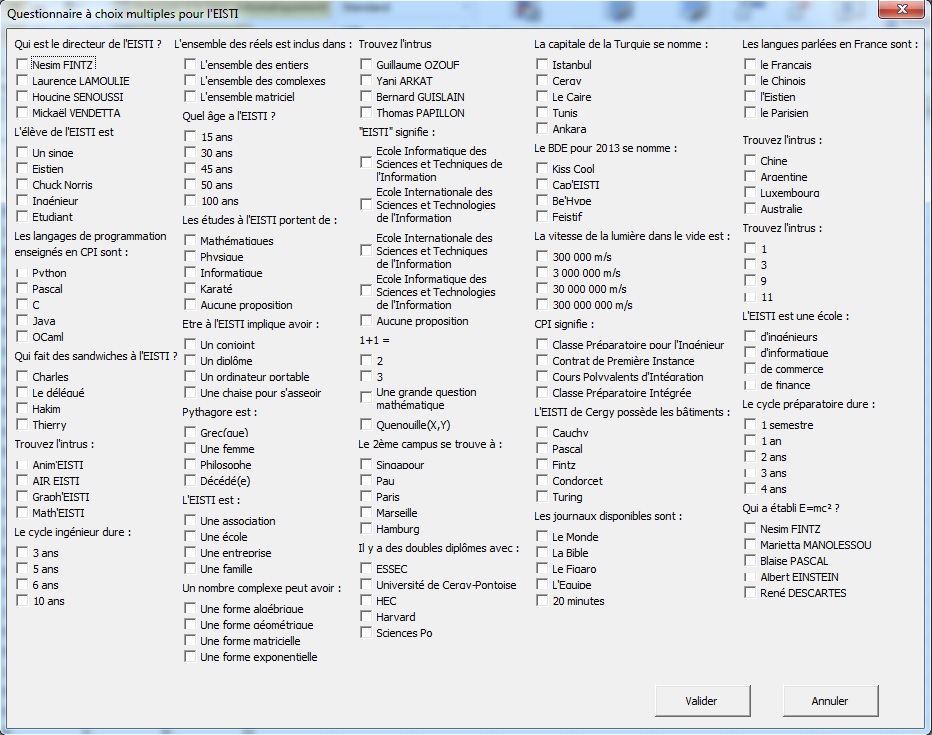Check Ankara as Turkey's capital
This screenshot has width=932, height=735.
(542, 129)
